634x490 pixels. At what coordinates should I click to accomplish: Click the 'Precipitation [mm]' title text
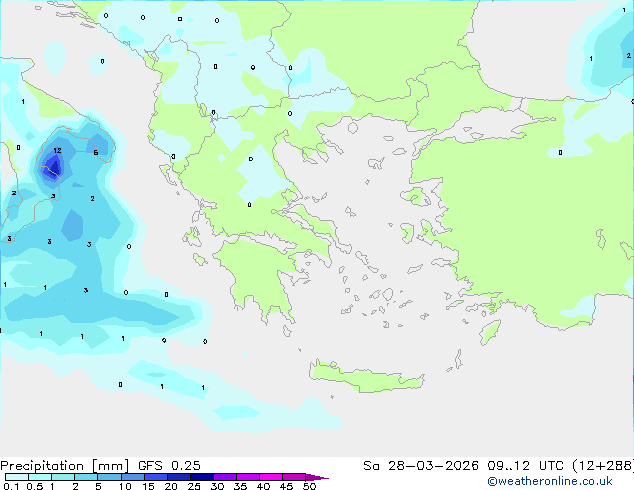(64, 466)
